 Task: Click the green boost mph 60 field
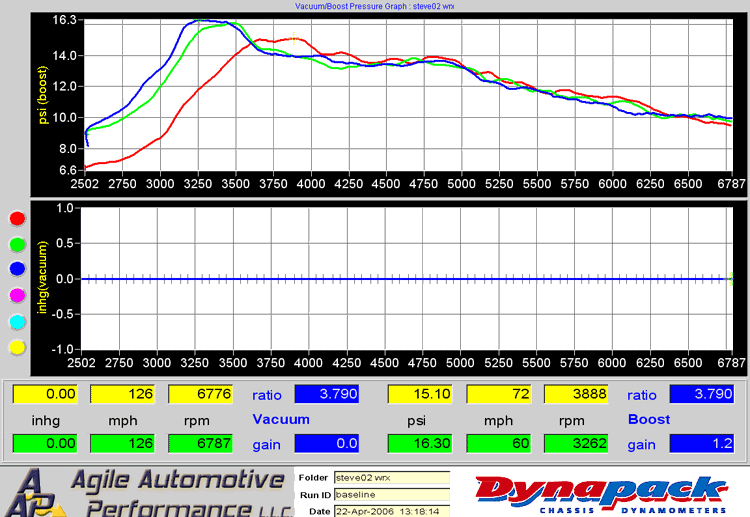[x=498, y=443]
